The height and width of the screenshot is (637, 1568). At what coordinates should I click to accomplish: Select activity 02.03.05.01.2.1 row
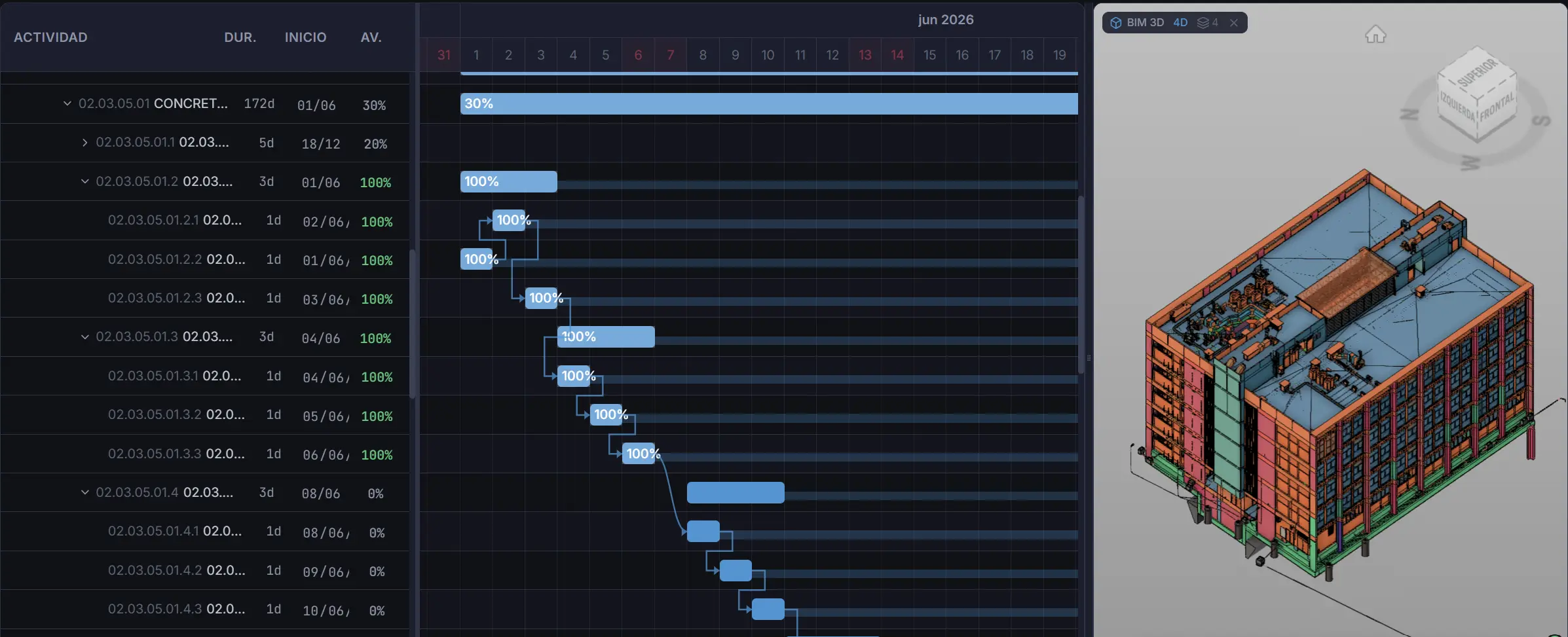coord(204,221)
